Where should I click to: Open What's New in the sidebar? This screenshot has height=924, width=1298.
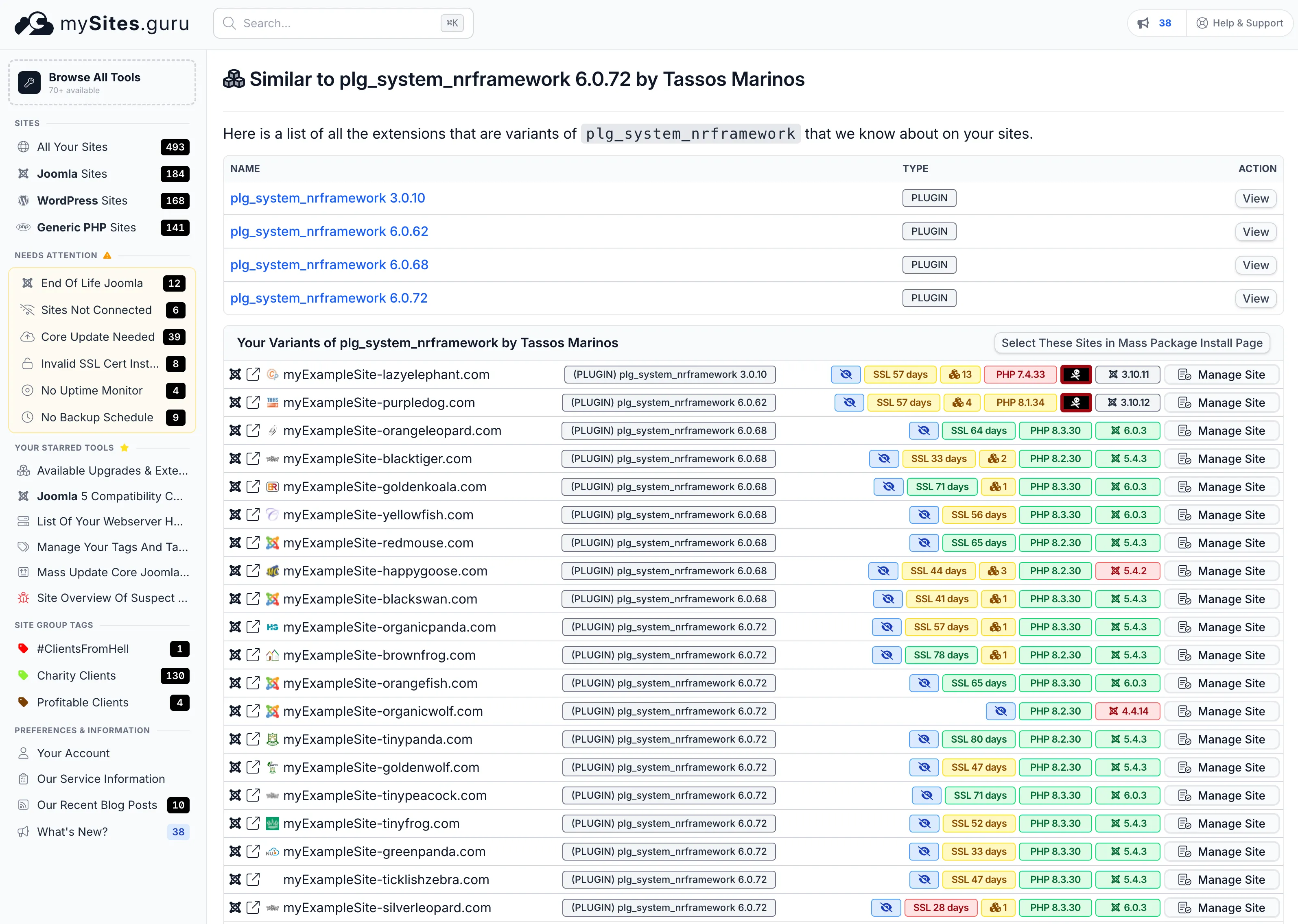pos(72,831)
